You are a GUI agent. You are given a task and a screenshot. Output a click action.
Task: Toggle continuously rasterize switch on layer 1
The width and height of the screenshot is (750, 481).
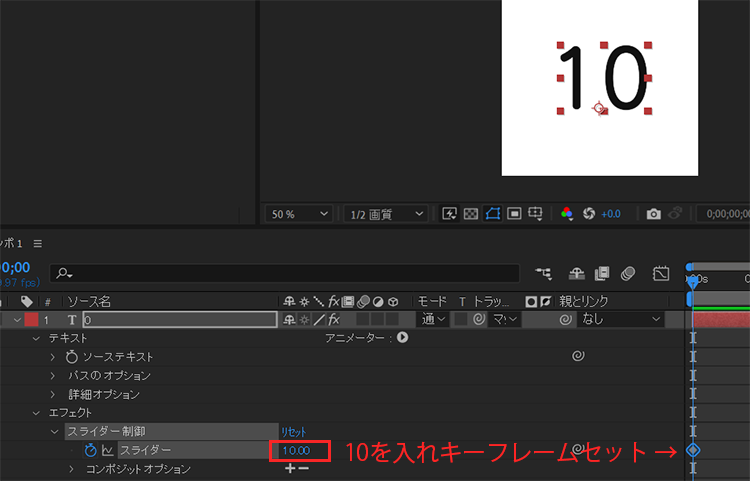(304, 319)
